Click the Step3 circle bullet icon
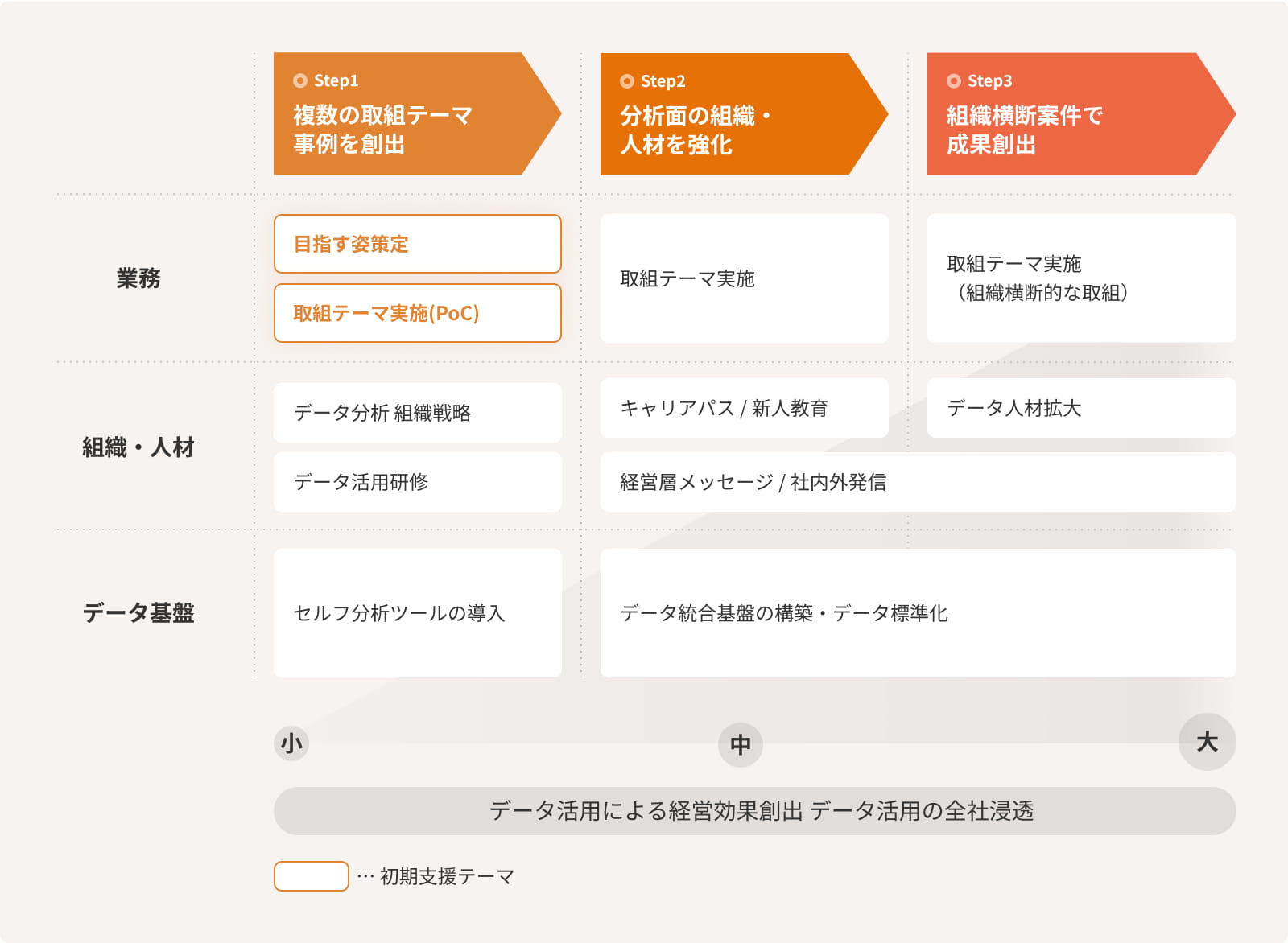The height and width of the screenshot is (943, 1288). tap(954, 81)
